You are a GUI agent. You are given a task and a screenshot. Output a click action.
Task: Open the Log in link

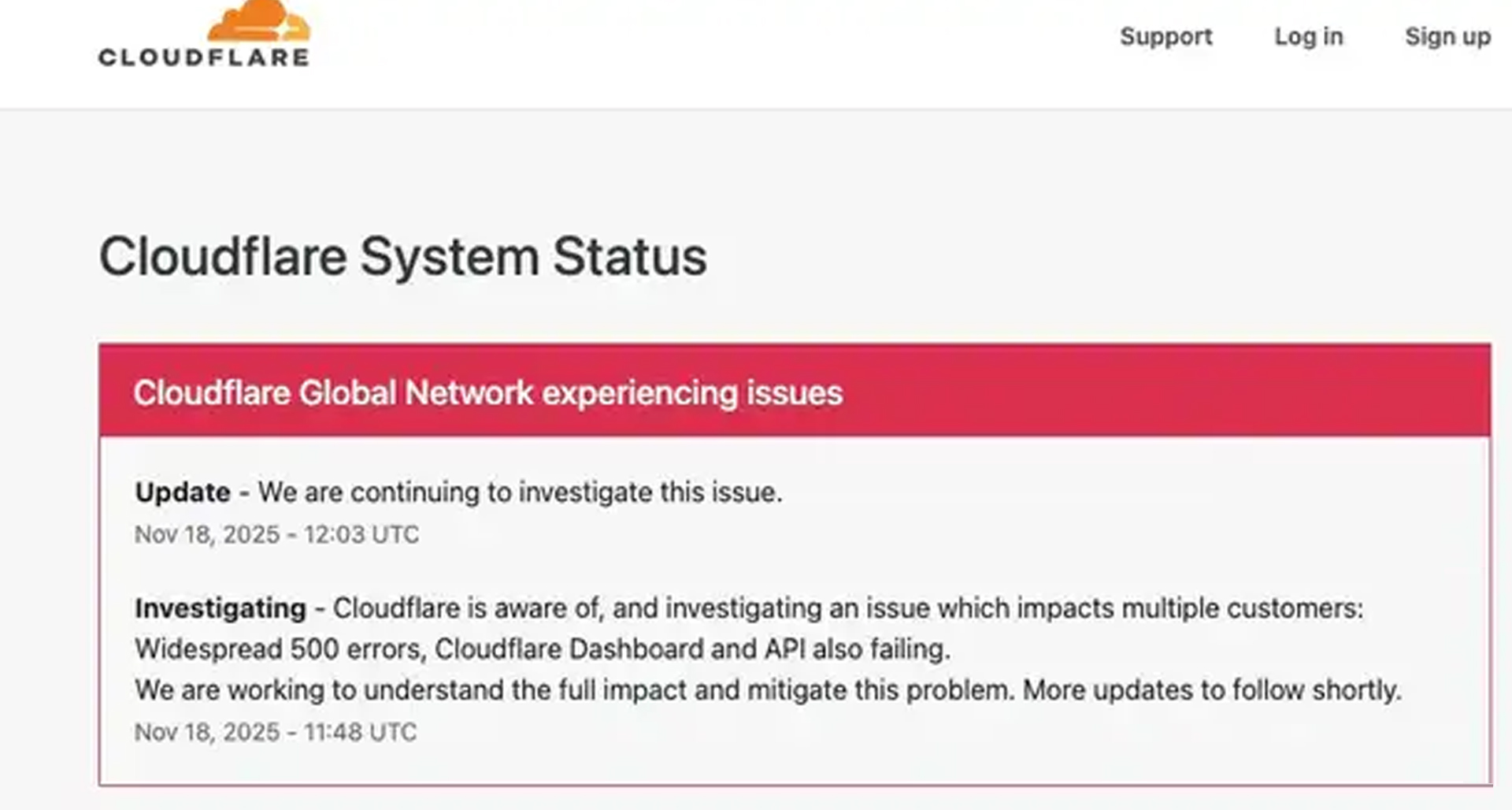click(1308, 37)
